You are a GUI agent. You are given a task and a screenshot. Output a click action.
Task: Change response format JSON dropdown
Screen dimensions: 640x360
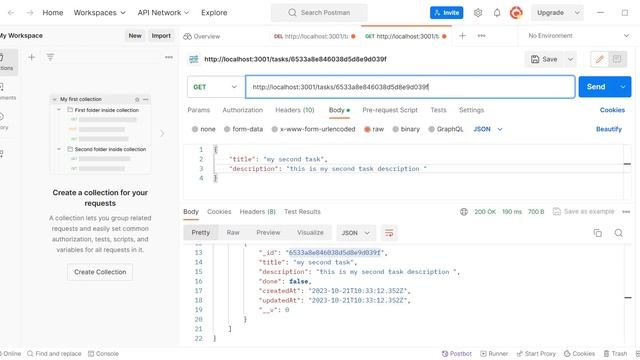click(x=356, y=233)
